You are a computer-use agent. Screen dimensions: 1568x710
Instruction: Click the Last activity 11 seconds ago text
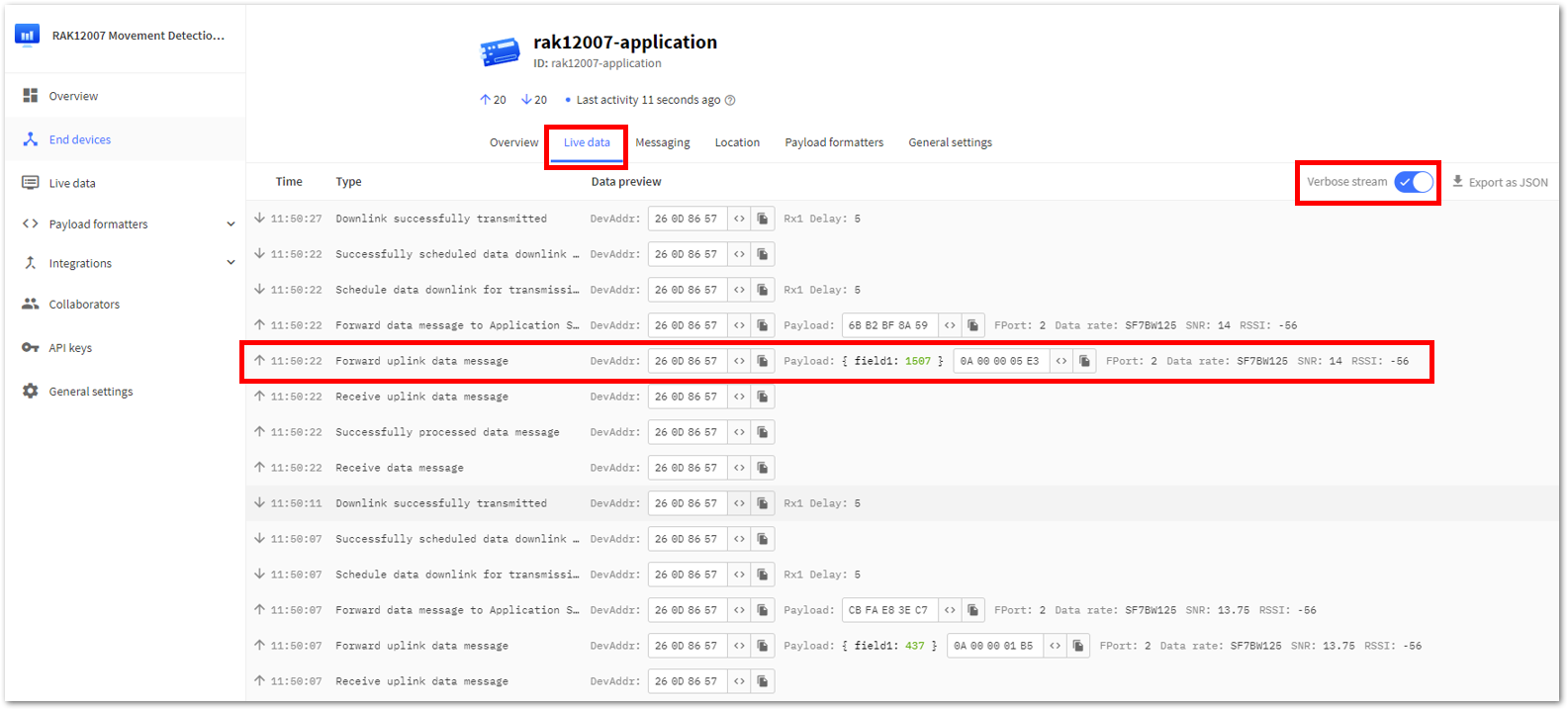pos(648,100)
